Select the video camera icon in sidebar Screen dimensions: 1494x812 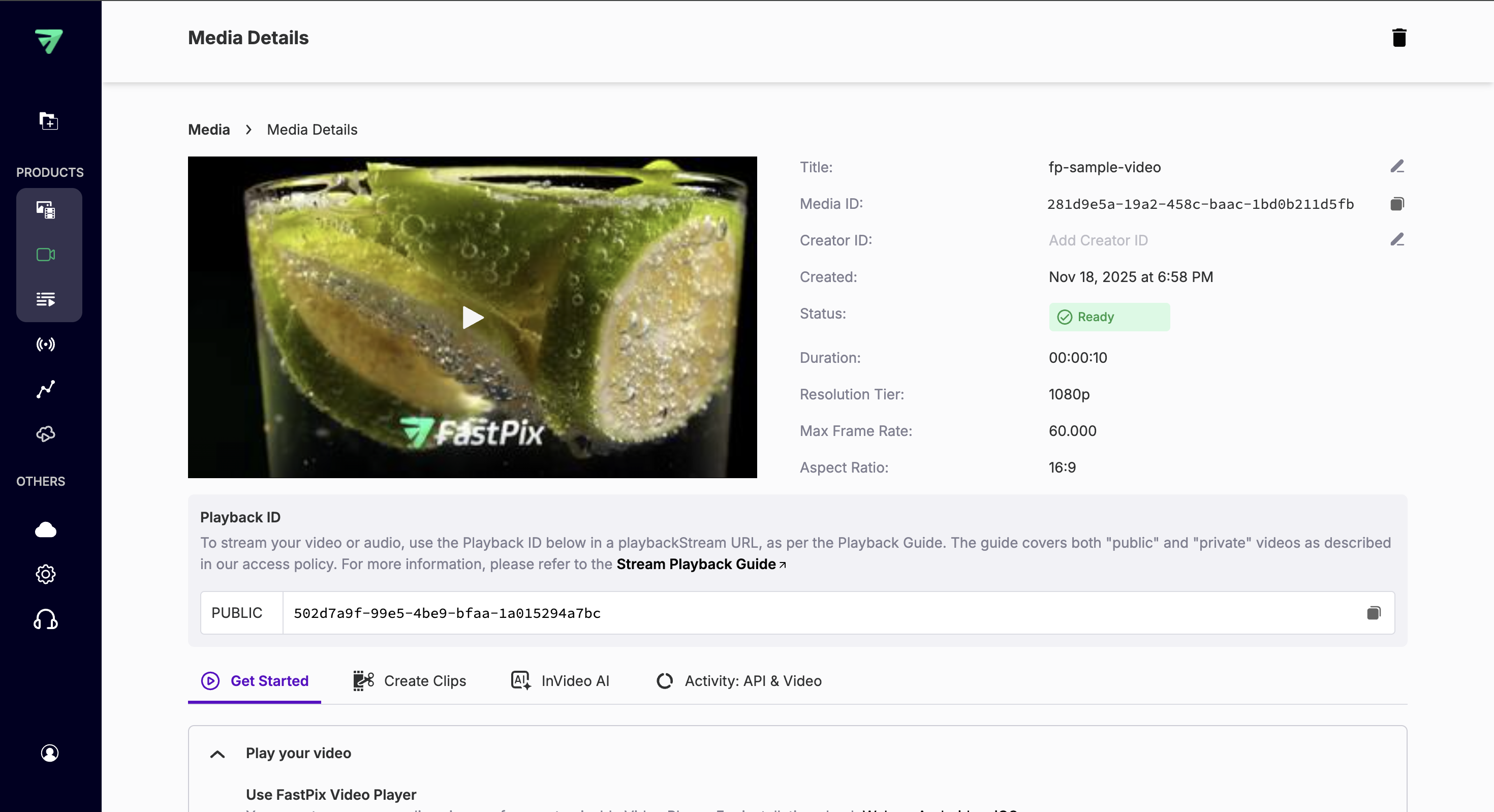coord(45,254)
